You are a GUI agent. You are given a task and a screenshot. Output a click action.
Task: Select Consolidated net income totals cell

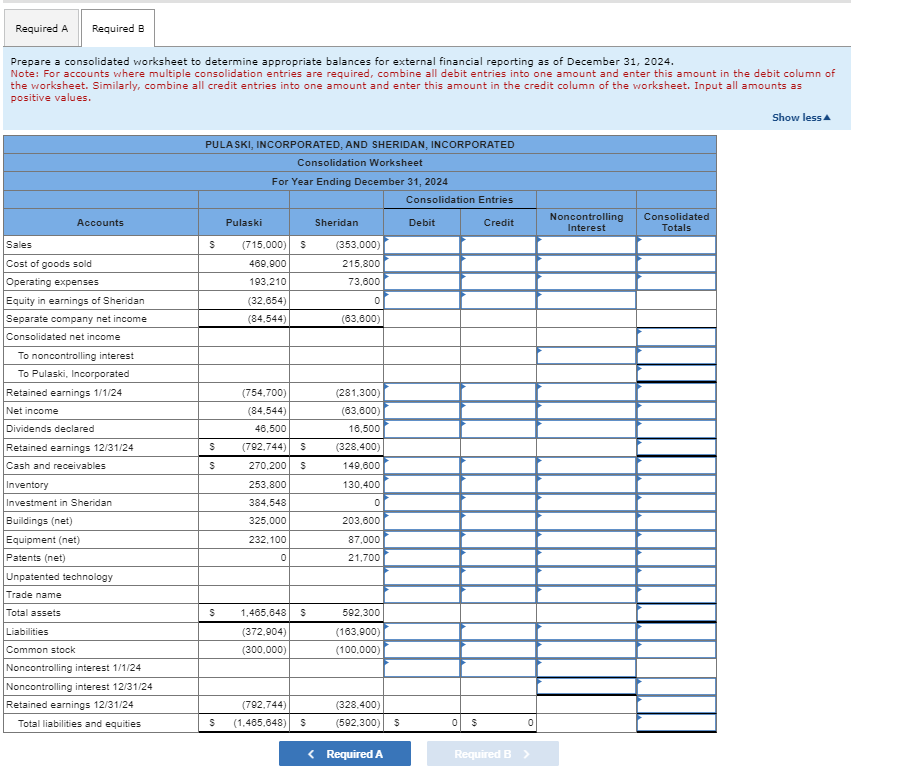click(x=676, y=337)
